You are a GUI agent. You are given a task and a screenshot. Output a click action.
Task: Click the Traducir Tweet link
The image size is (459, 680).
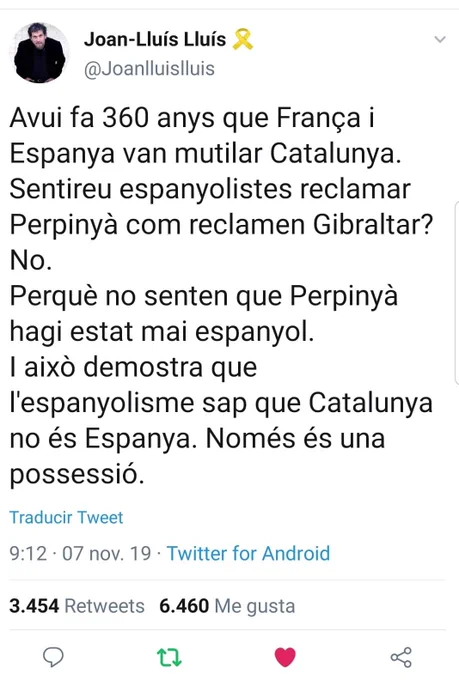pyautogui.click(x=66, y=517)
